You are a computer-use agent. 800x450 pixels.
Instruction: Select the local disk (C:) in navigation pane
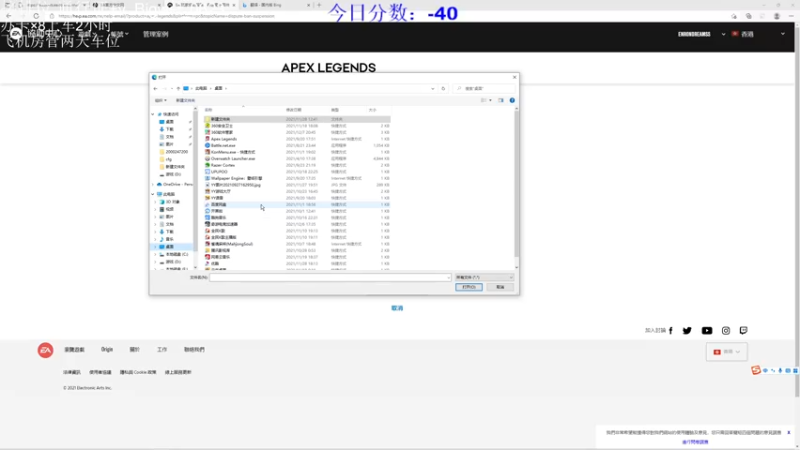coord(174,254)
